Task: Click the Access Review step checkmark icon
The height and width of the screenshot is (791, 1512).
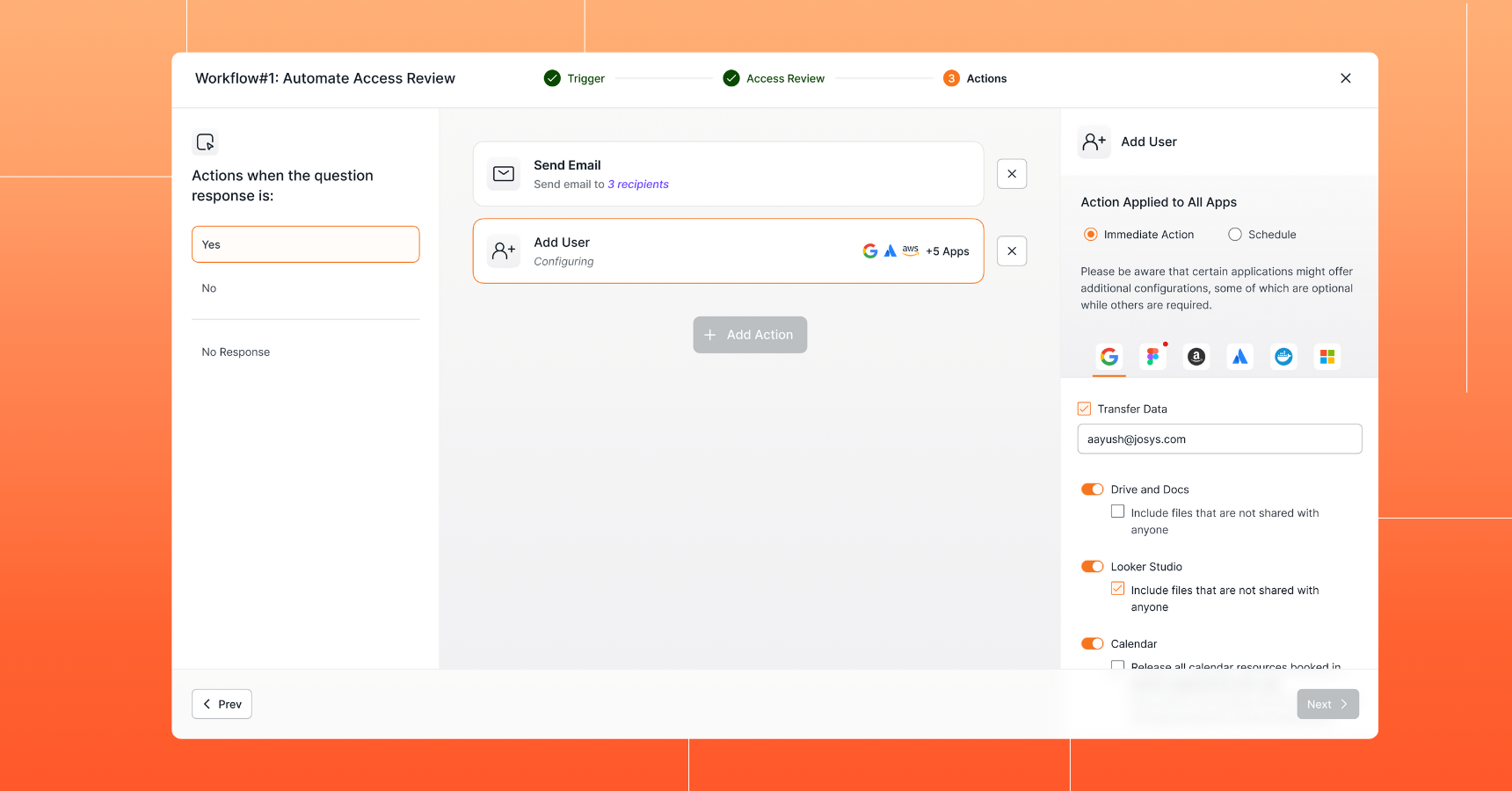Action: click(731, 78)
